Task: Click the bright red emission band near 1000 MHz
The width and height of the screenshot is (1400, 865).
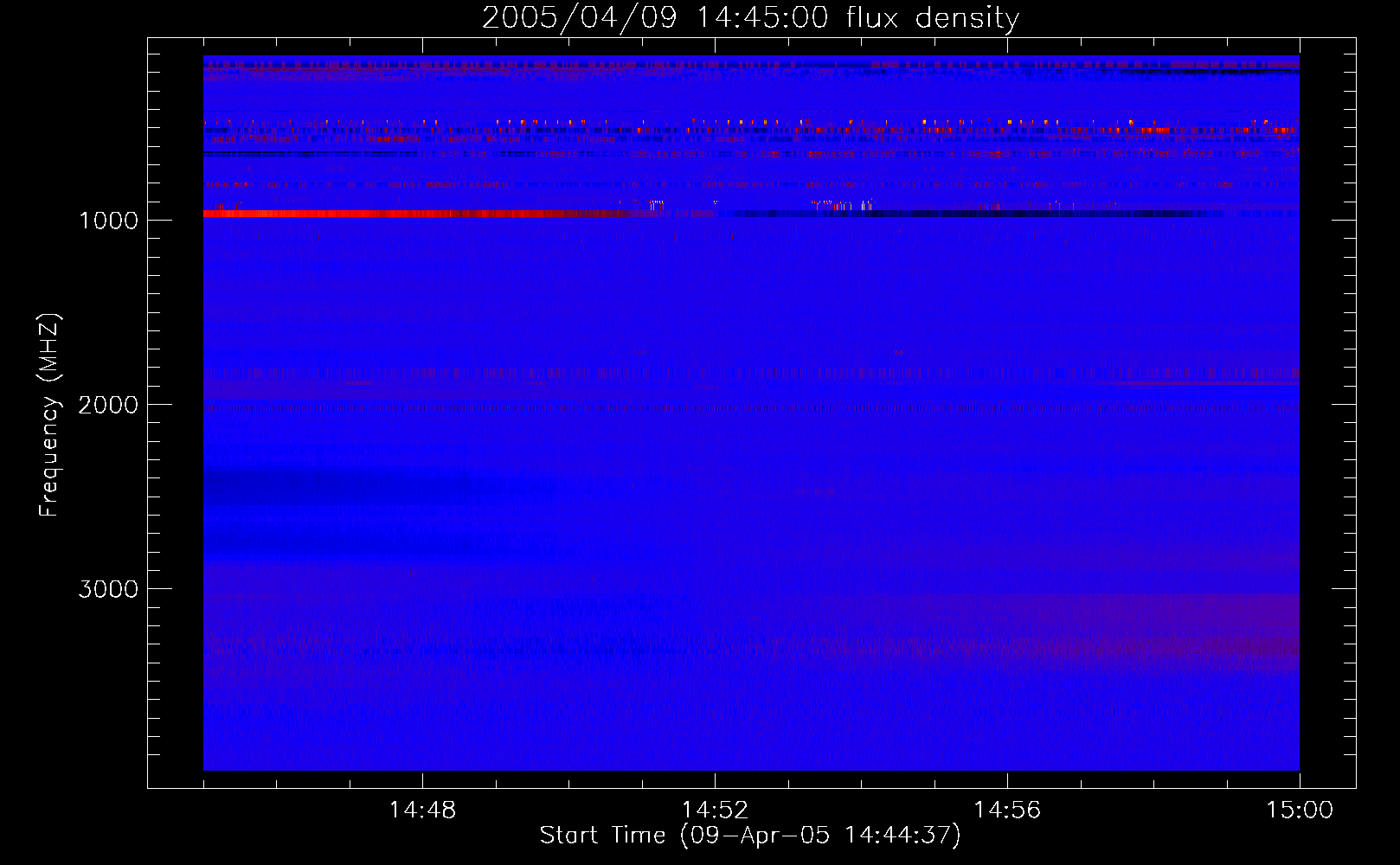Action: [x=415, y=213]
